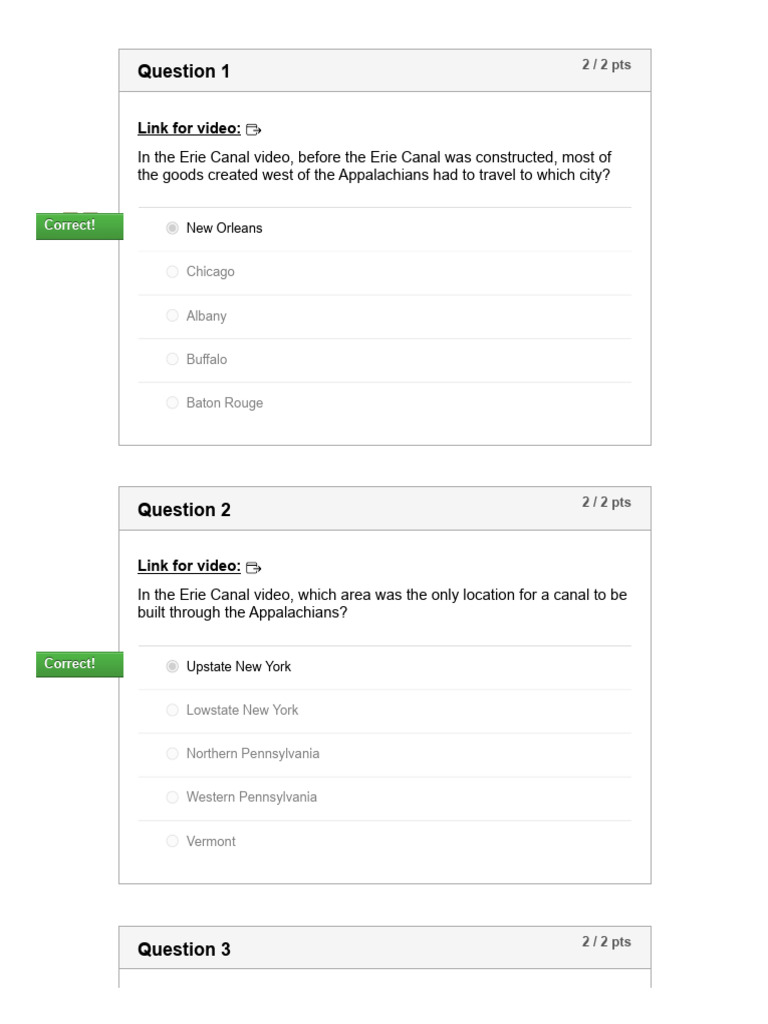Screen dimensions: 768x1024
Task: Pick the Western Pennsylvania radio button
Action: tap(173, 797)
